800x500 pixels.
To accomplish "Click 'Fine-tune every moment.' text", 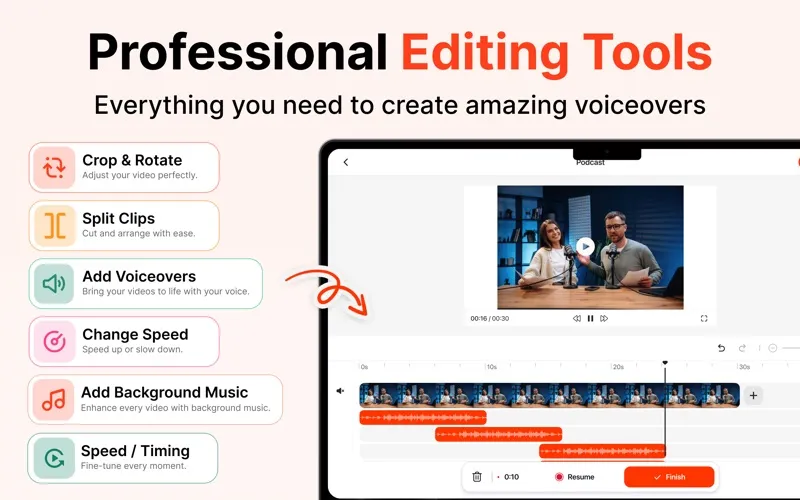I will click(134, 466).
